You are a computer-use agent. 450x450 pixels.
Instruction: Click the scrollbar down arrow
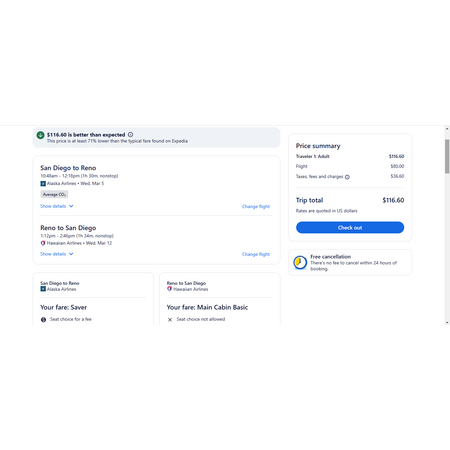[x=447, y=322]
